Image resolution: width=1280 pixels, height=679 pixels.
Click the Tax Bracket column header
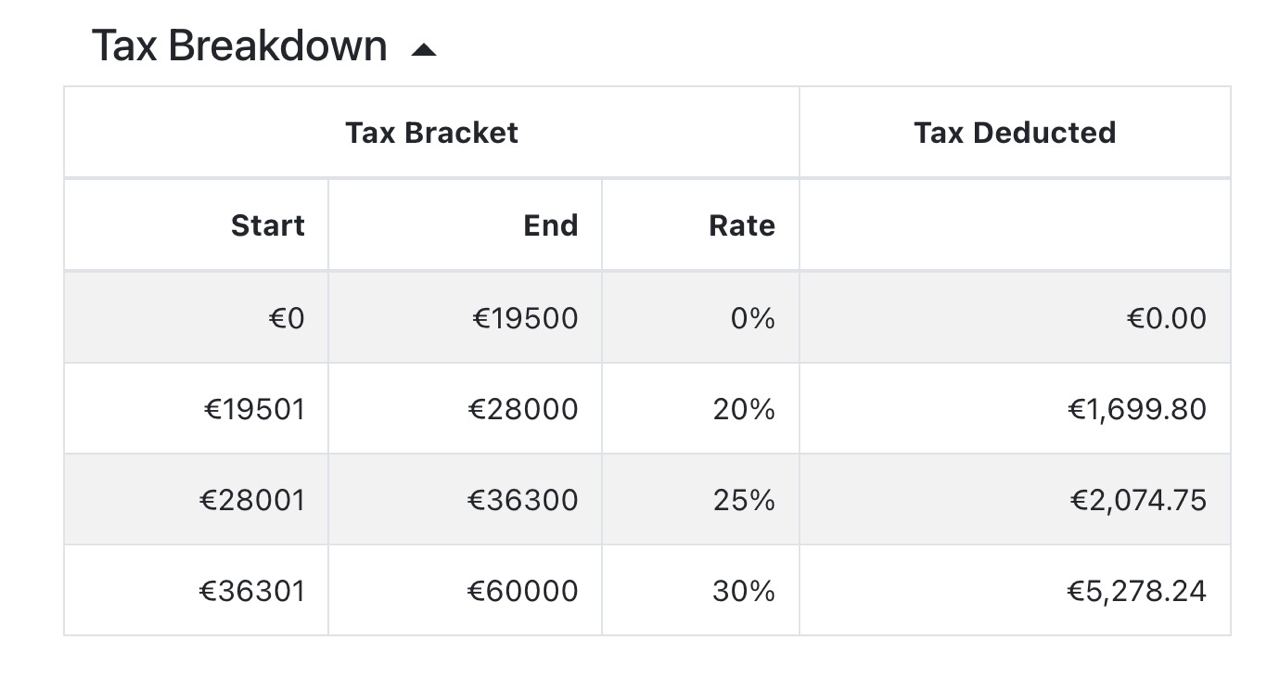431,133
